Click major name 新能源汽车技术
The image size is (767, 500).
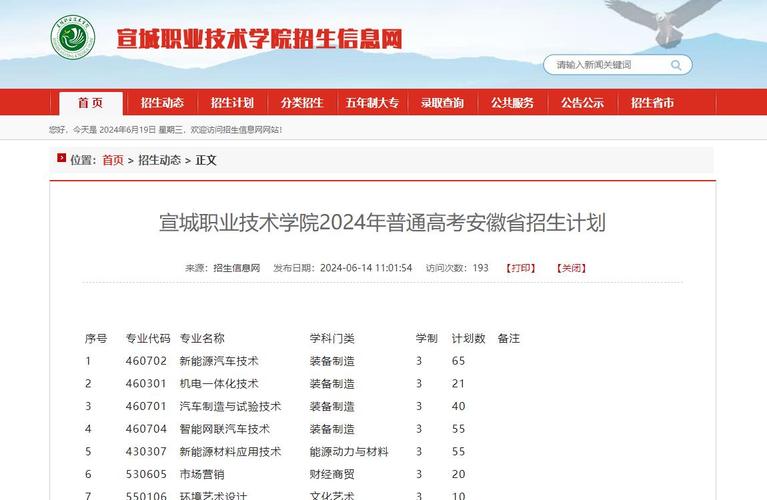tap(219, 361)
